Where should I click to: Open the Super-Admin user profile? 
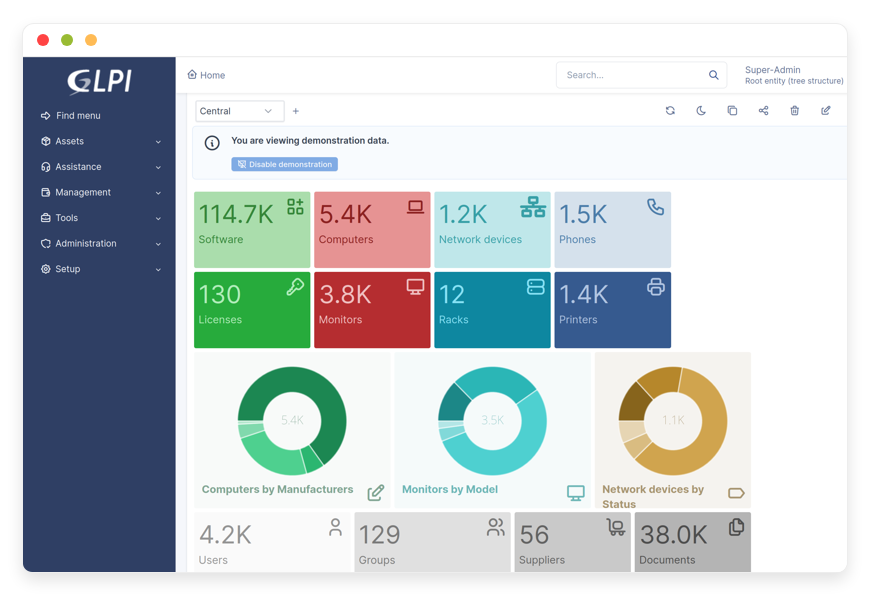point(793,75)
